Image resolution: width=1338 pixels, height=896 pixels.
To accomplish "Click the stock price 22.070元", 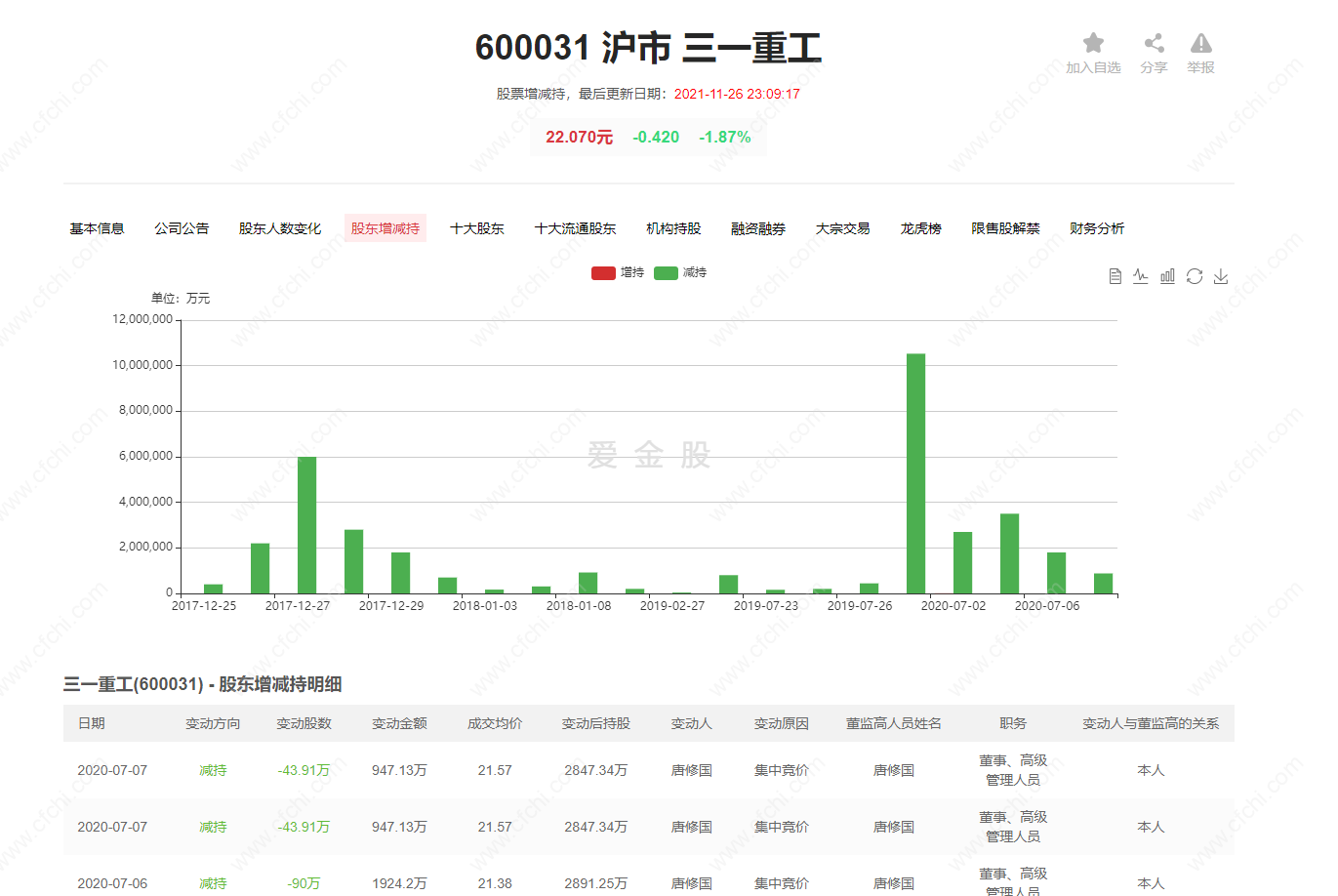I will coord(580,138).
